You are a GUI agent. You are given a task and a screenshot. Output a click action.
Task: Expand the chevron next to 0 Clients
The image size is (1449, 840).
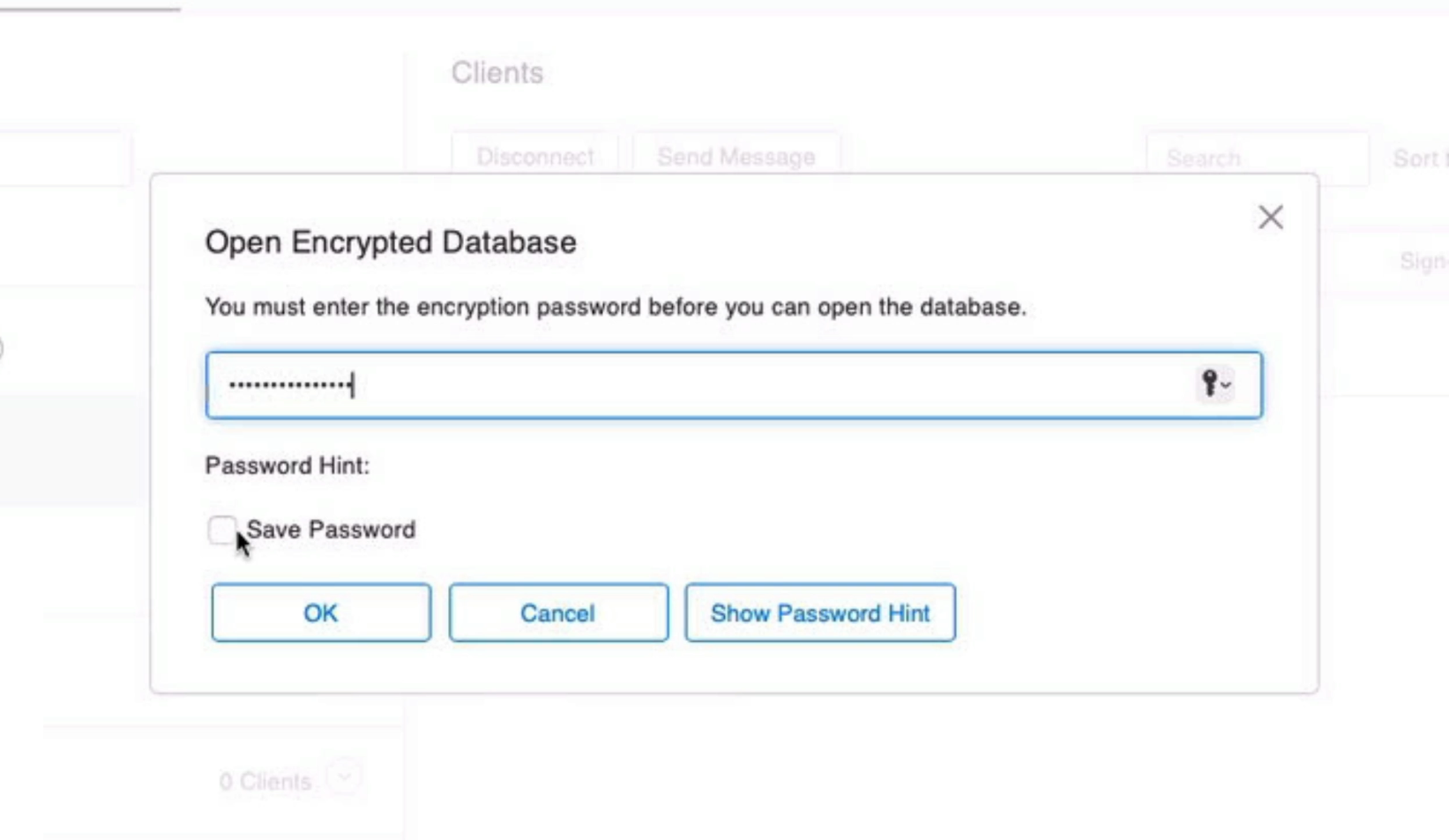click(x=344, y=779)
